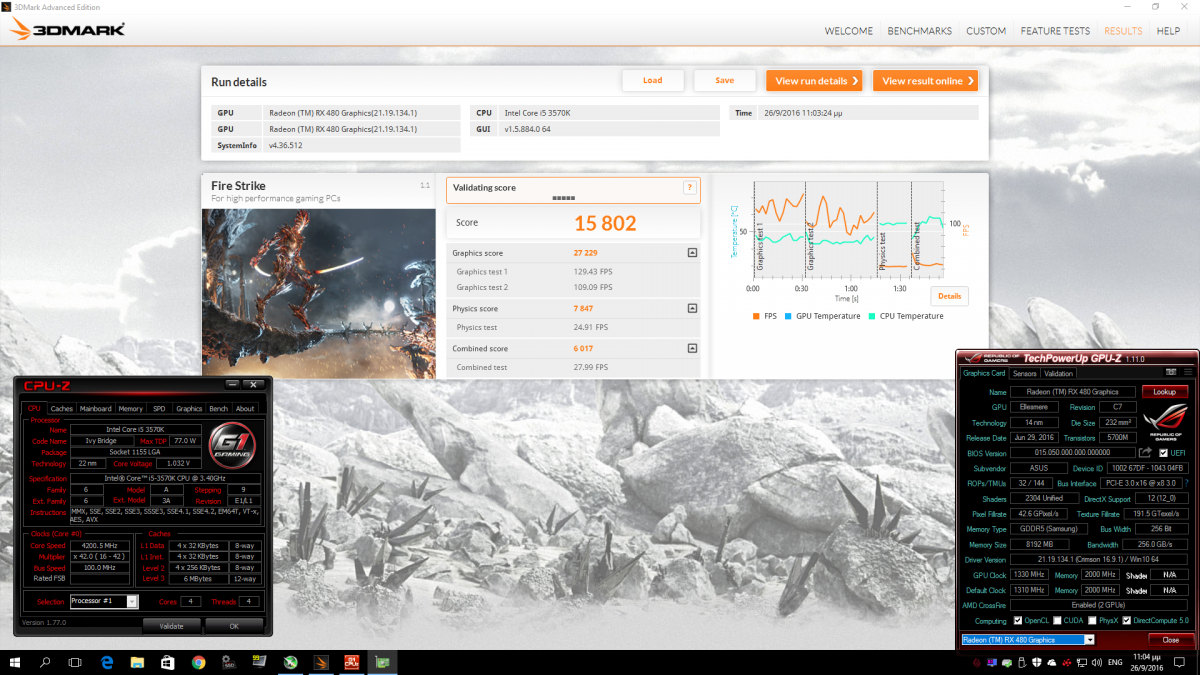Switch to GPU-Z via its taskbar icon

tap(382, 662)
